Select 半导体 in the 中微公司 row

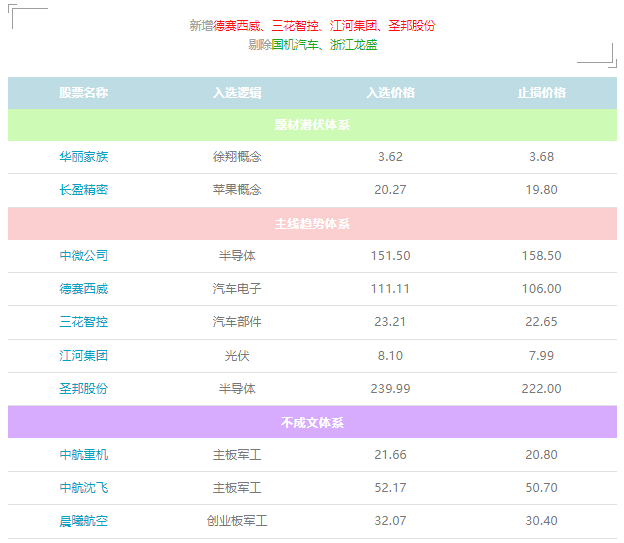237,256
